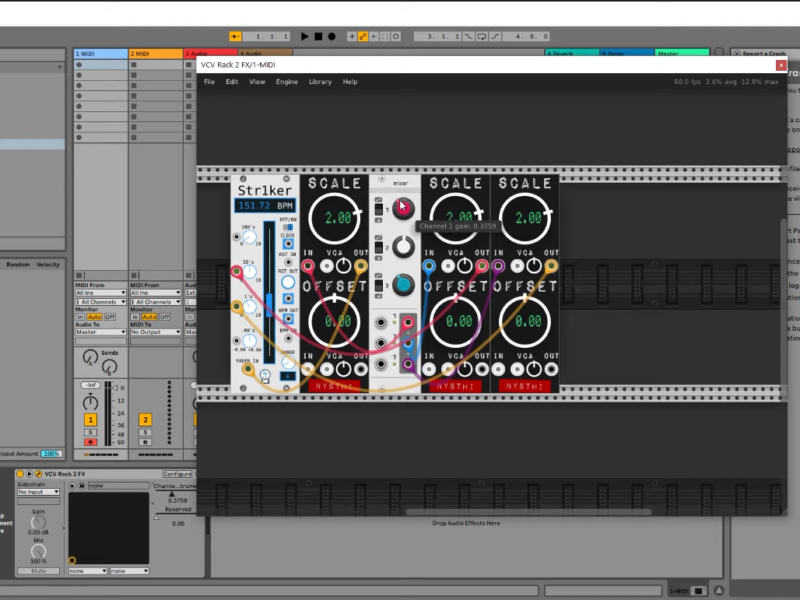Click the Configure button on the device
The image size is (800, 600).
(177, 474)
